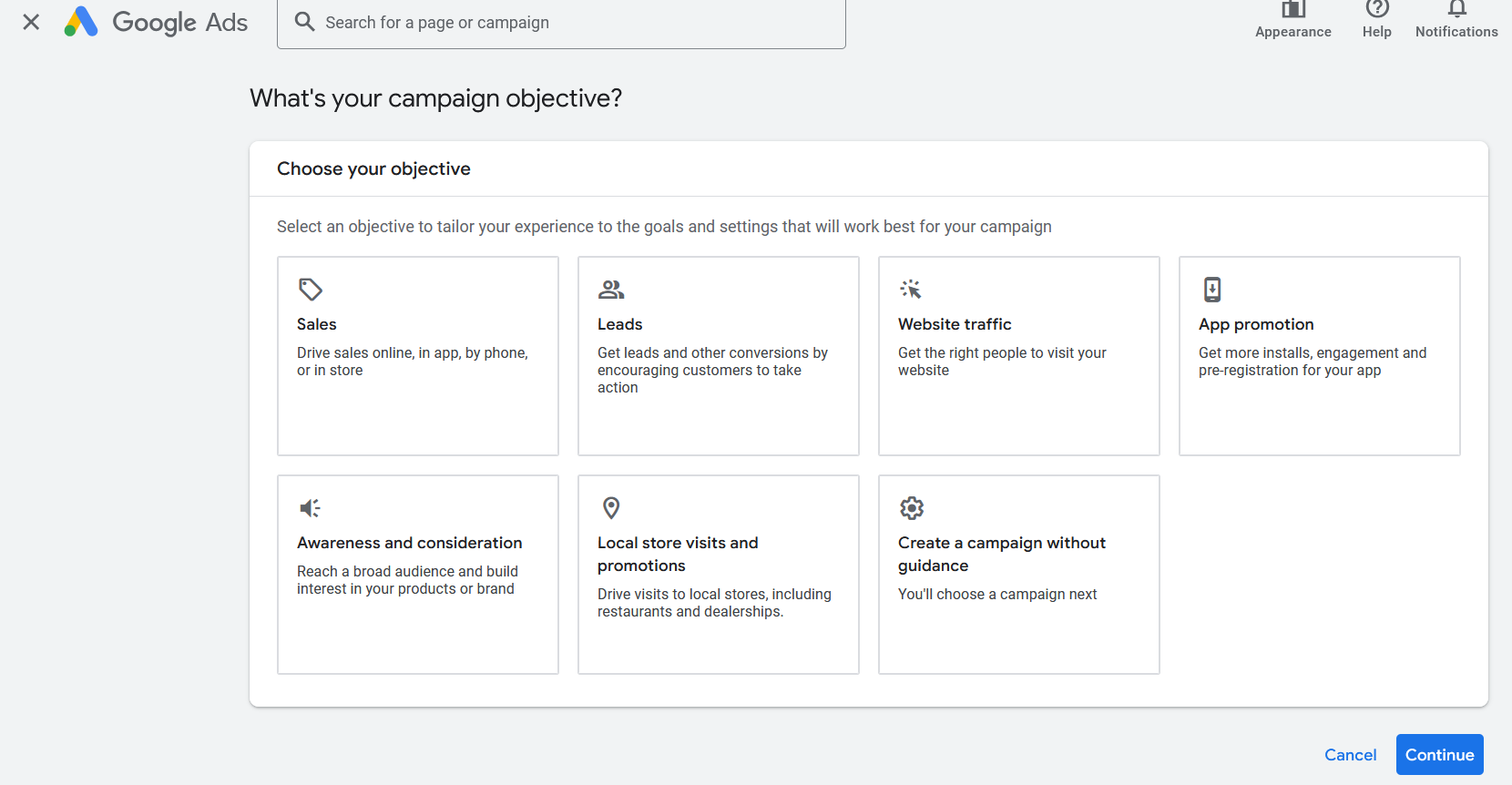Screen dimensions: 1512x785
Task: Open the Help menu
Action: [x=1376, y=13]
